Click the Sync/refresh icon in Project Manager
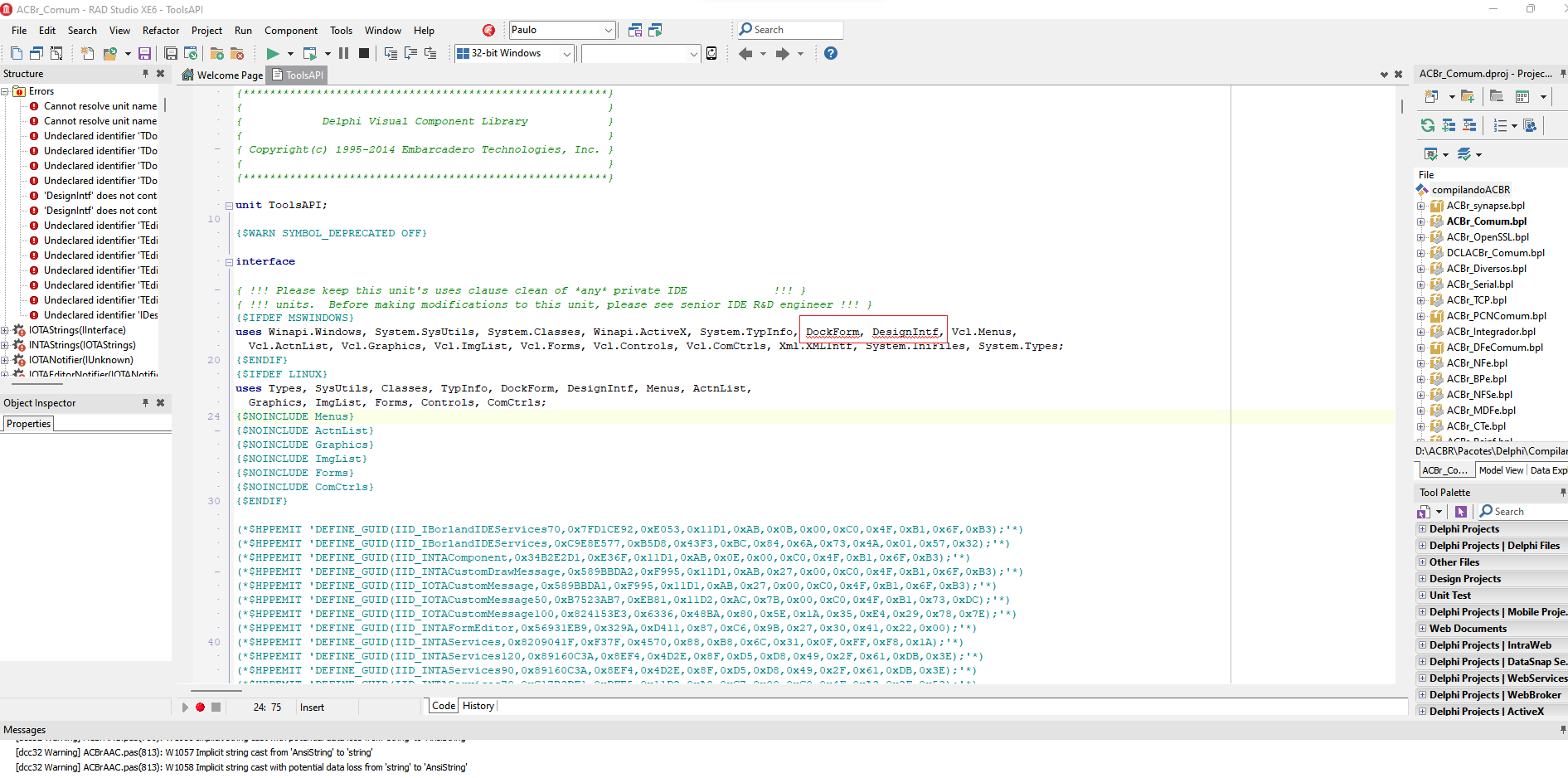The height and width of the screenshot is (778, 1568). pos(1428,125)
